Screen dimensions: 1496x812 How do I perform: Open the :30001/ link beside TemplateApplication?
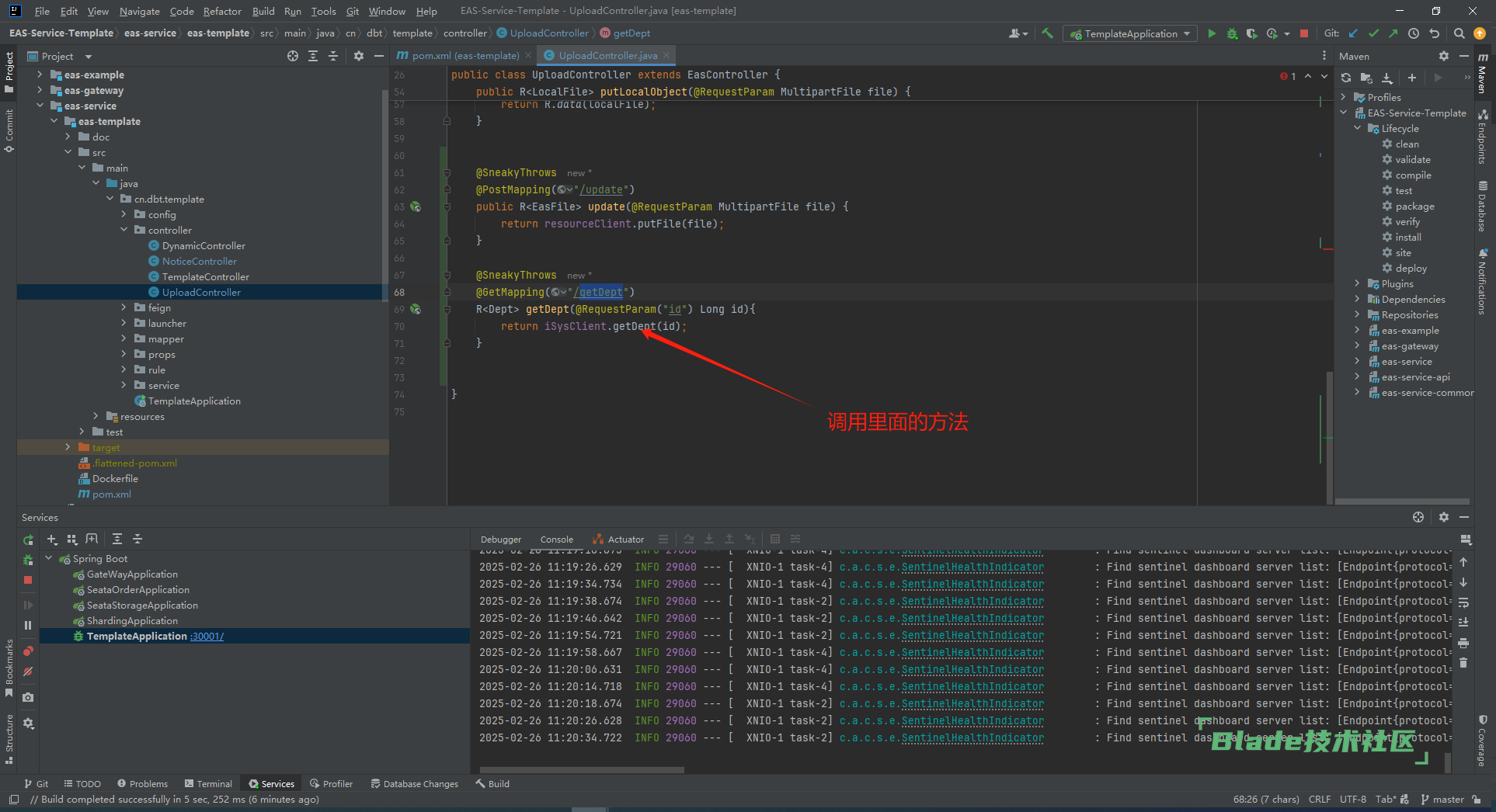coord(207,636)
